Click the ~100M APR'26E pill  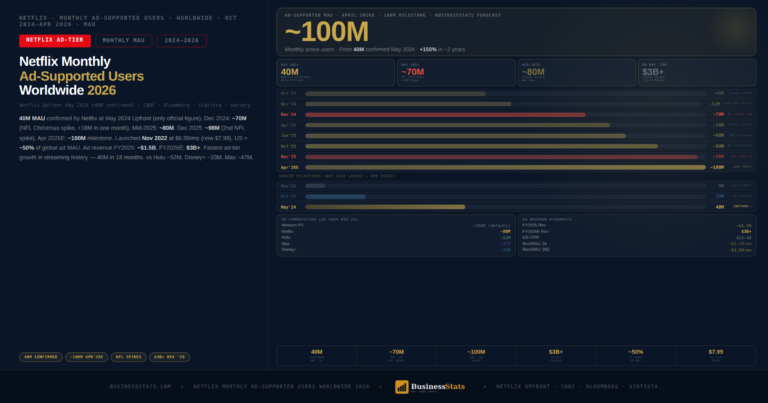(87, 357)
